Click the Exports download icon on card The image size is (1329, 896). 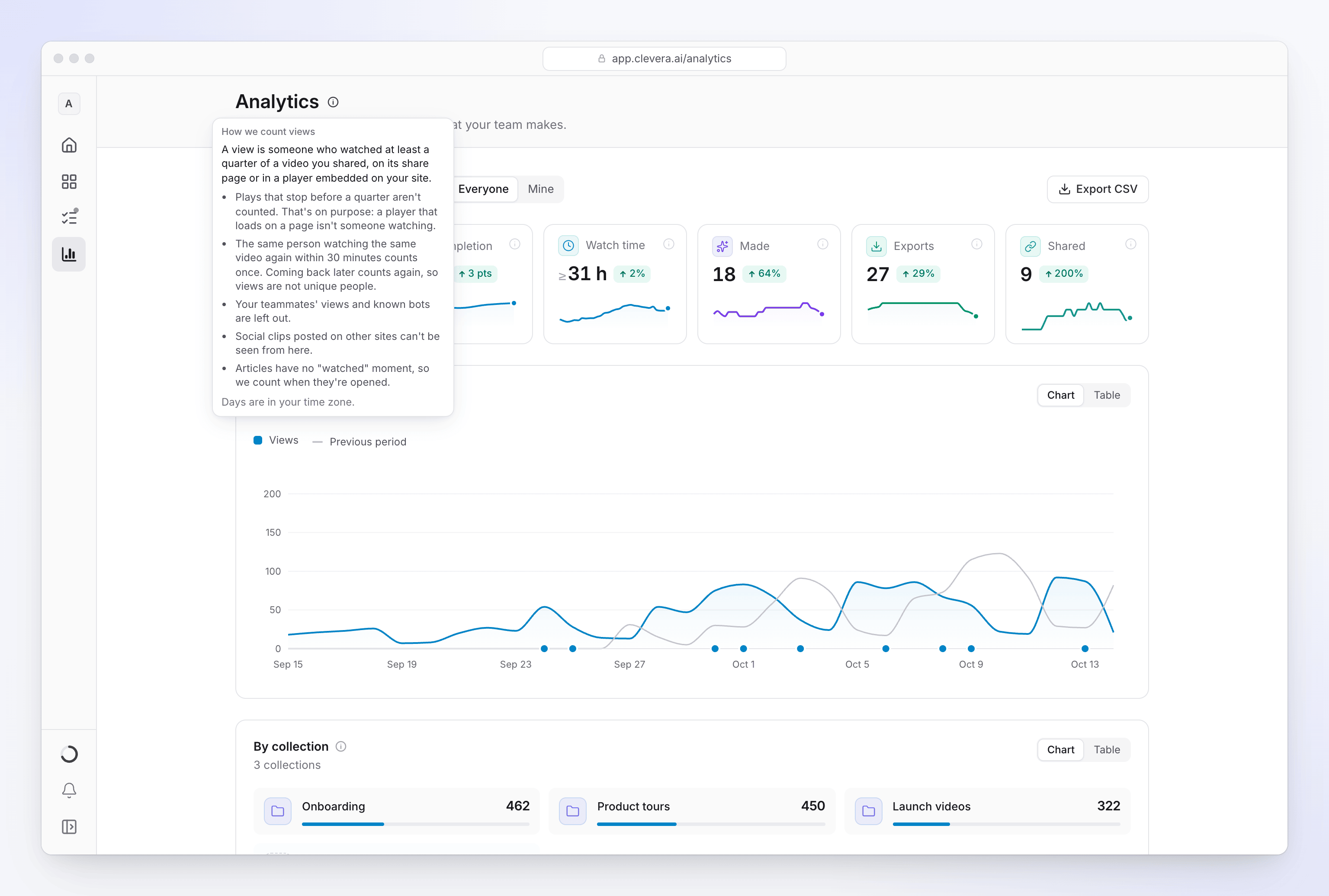pos(876,246)
